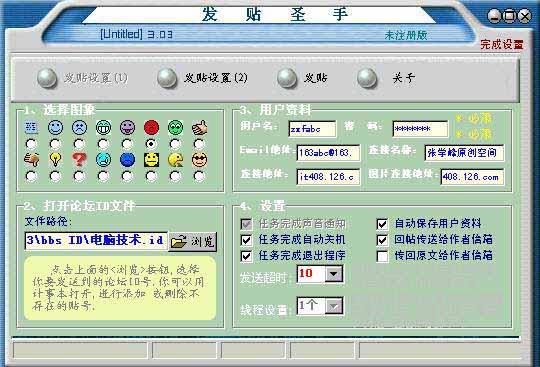
Task: Toggle 任务完成自动关机 checkbox
Action: pyautogui.click(x=246, y=240)
